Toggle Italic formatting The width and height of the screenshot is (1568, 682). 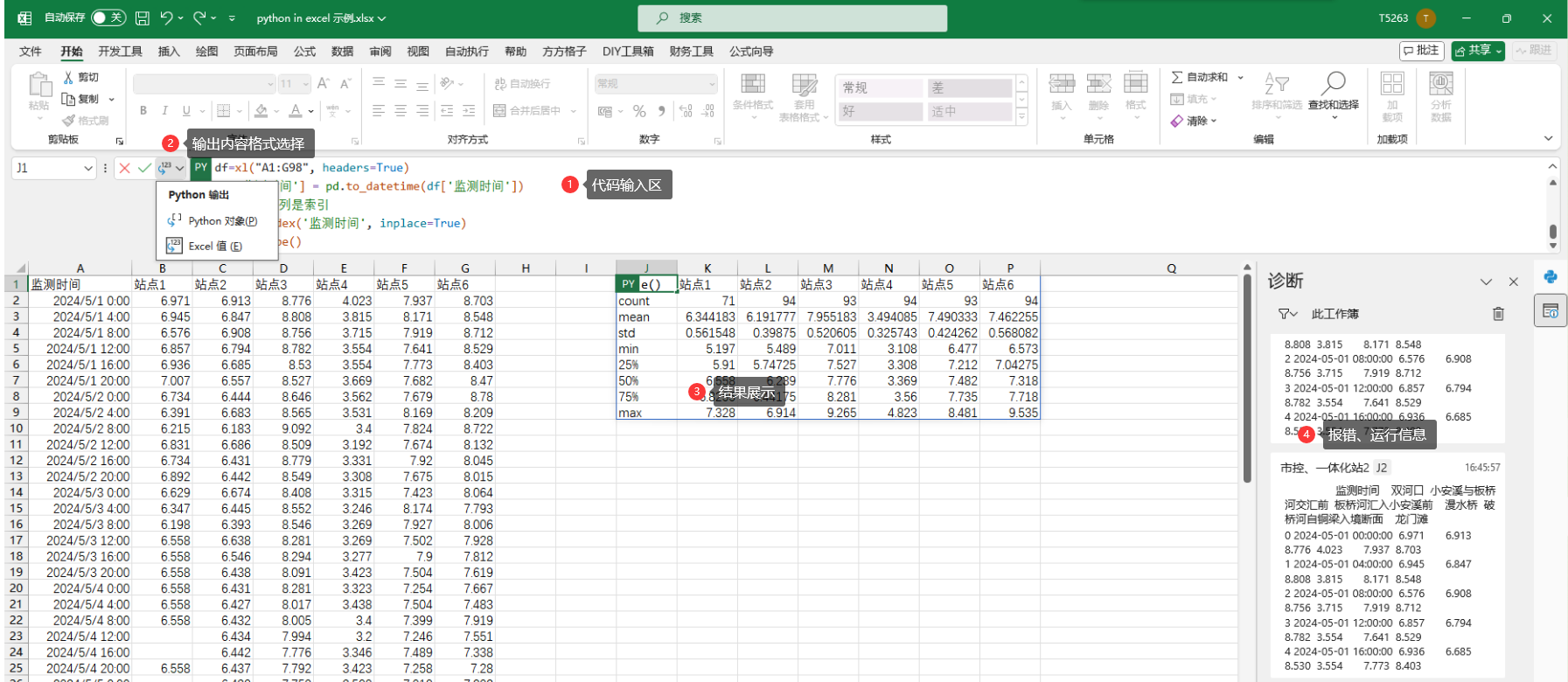point(164,111)
